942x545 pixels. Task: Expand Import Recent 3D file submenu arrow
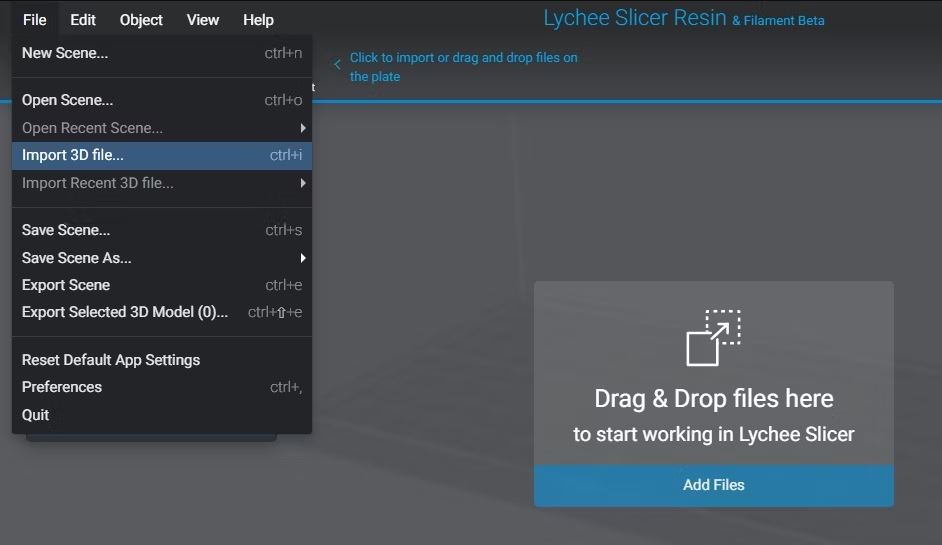tap(303, 183)
